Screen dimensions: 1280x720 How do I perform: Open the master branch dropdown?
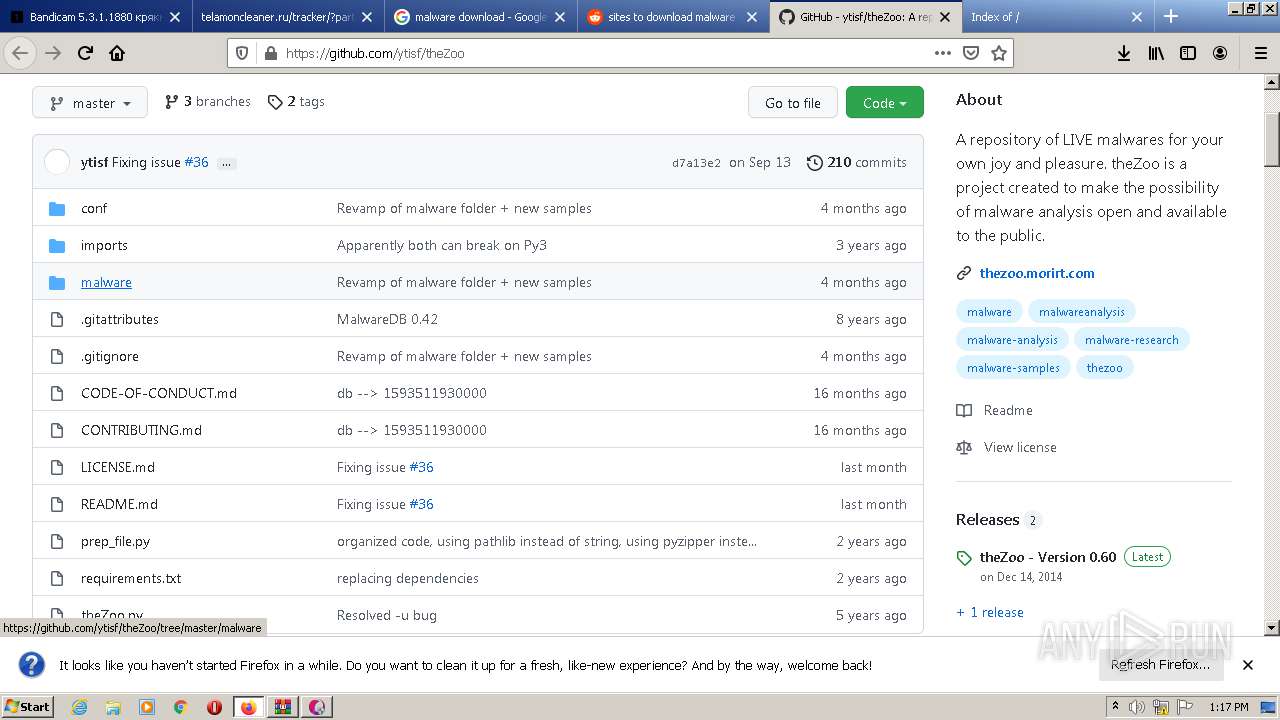90,102
